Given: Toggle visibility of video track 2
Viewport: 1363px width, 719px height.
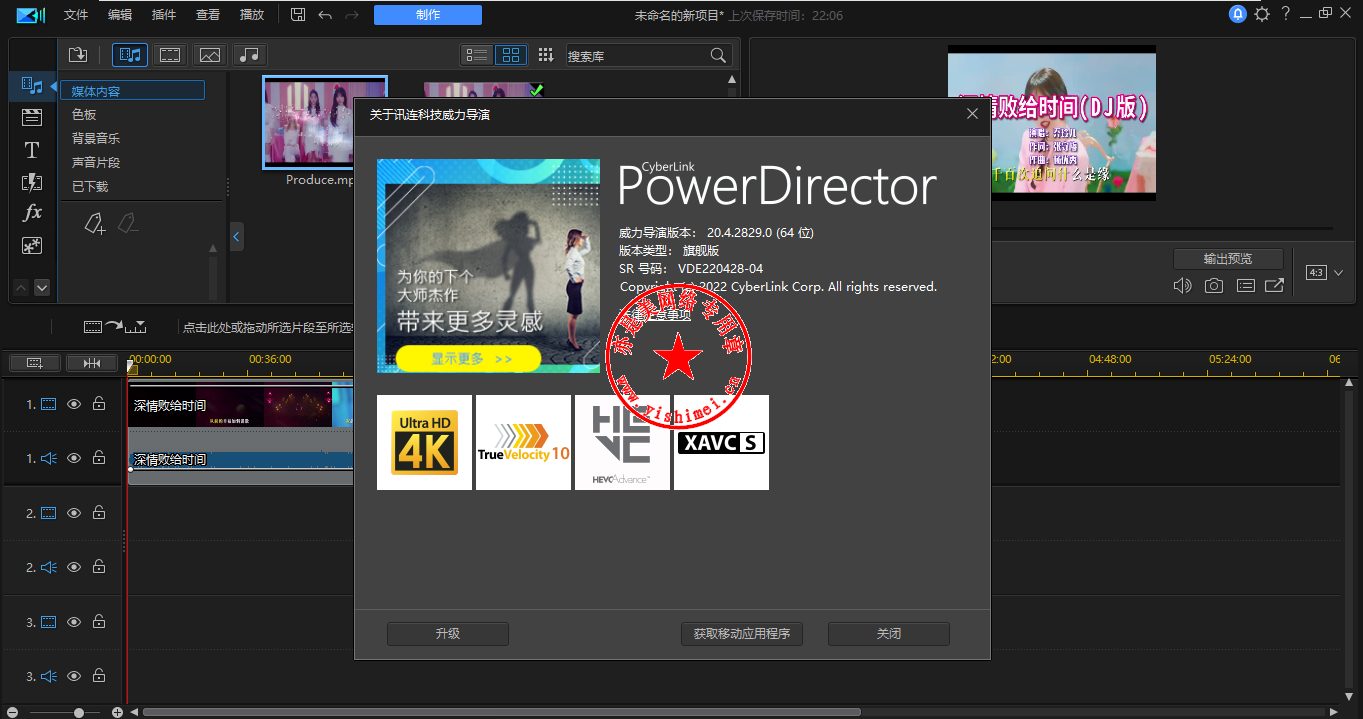Looking at the screenshot, I should click(x=74, y=512).
